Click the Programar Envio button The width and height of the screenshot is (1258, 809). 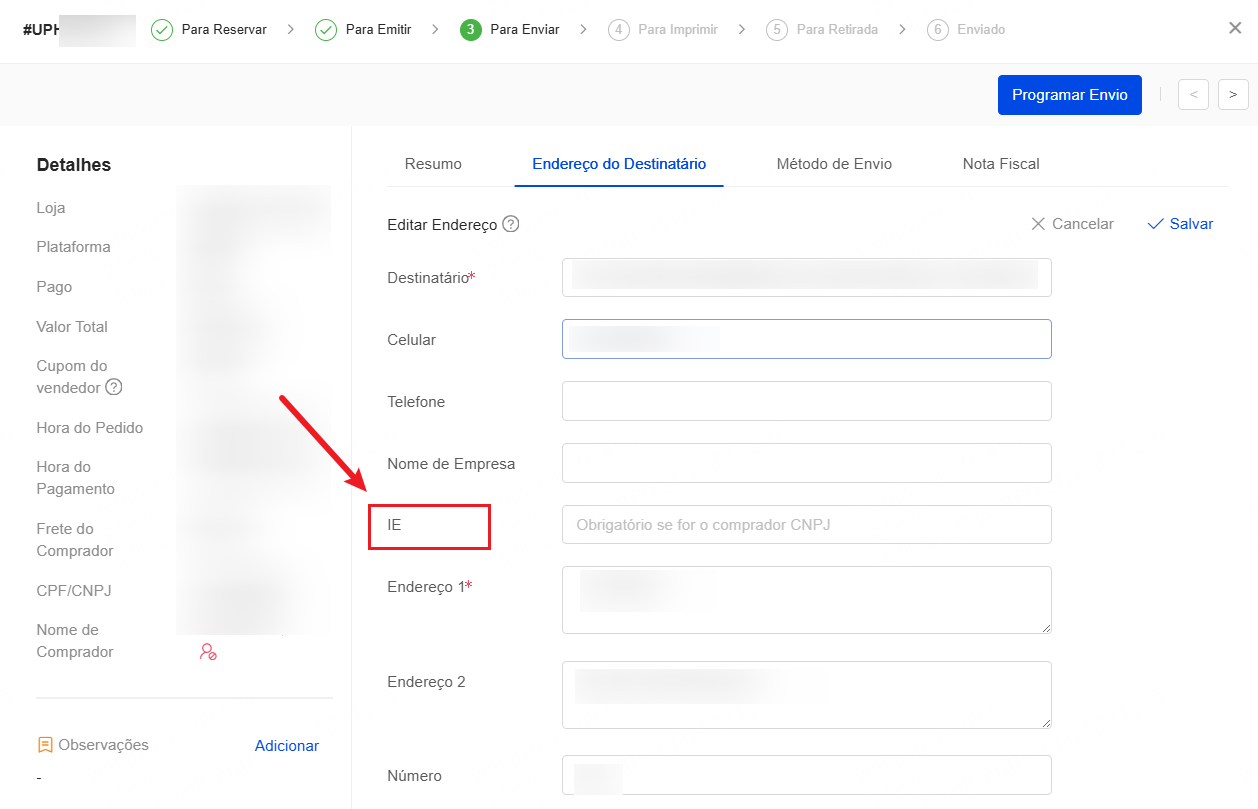click(x=1070, y=95)
